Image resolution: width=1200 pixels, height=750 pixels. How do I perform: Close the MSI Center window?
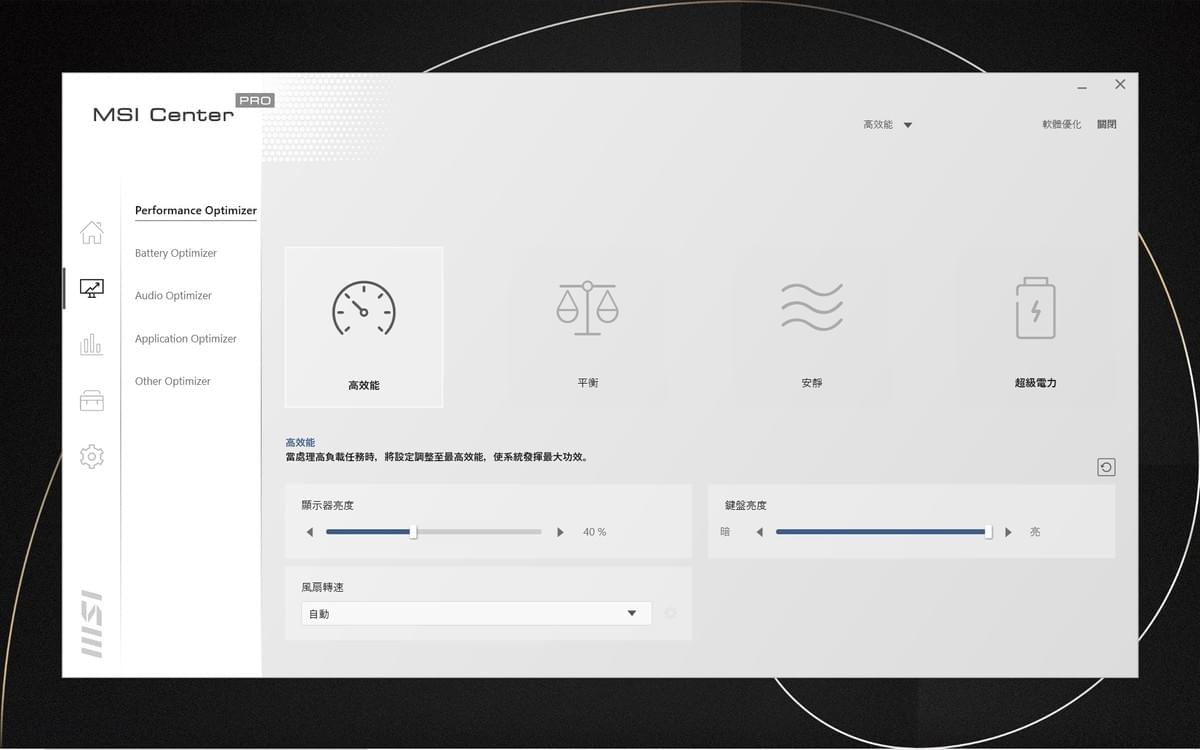(x=1120, y=85)
